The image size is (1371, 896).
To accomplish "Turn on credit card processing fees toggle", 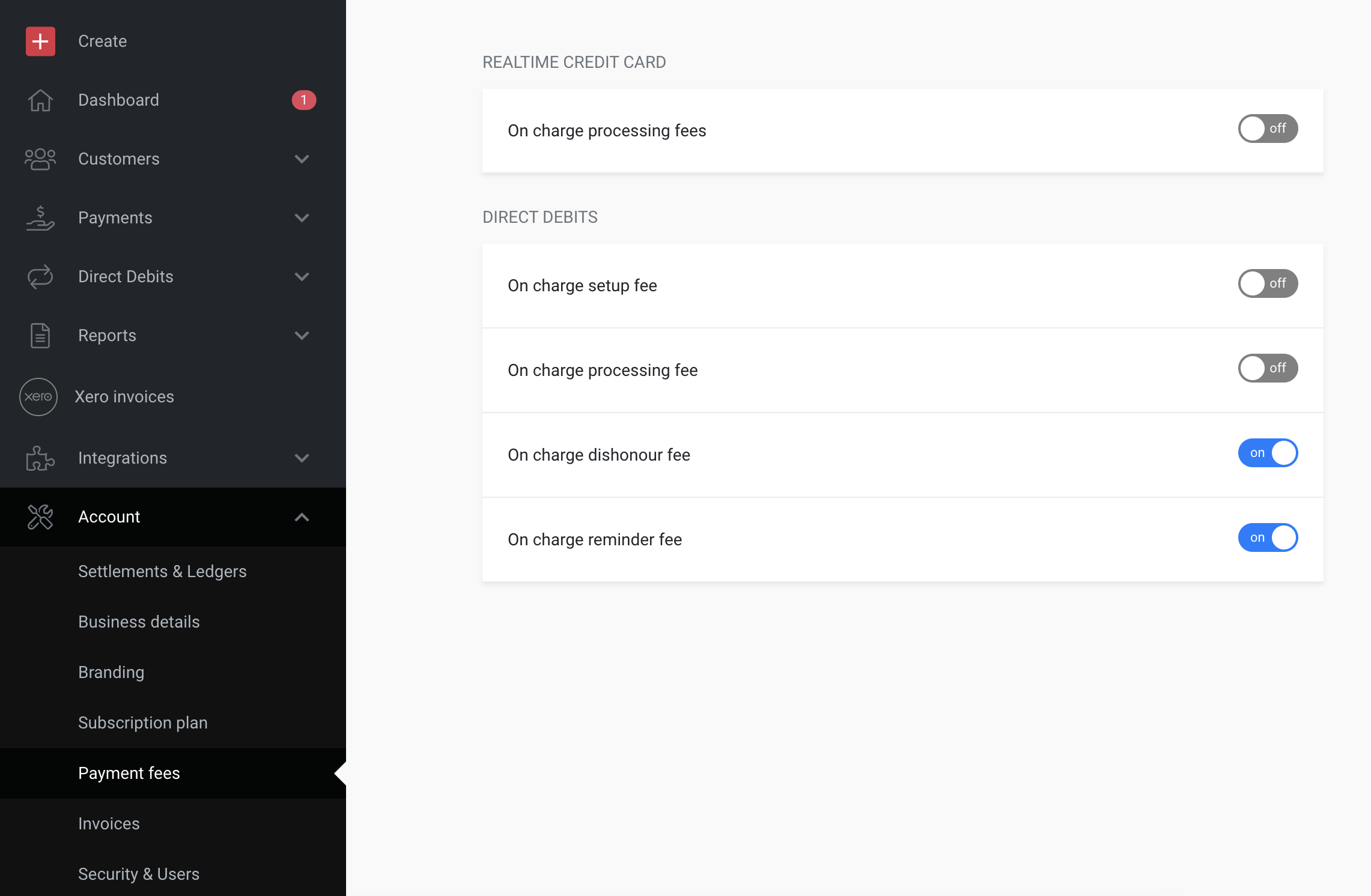I will click(1268, 129).
